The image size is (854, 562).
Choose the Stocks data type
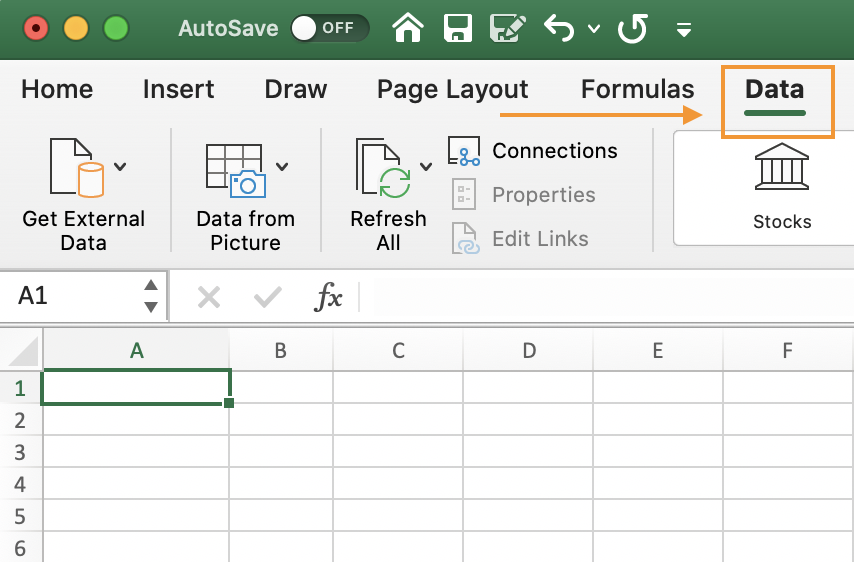782,186
